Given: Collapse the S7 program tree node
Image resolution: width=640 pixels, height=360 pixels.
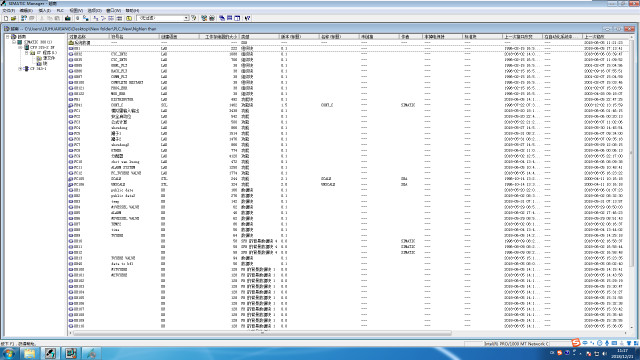Looking at the screenshot, I should pyautogui.click(x=27, y=53).
